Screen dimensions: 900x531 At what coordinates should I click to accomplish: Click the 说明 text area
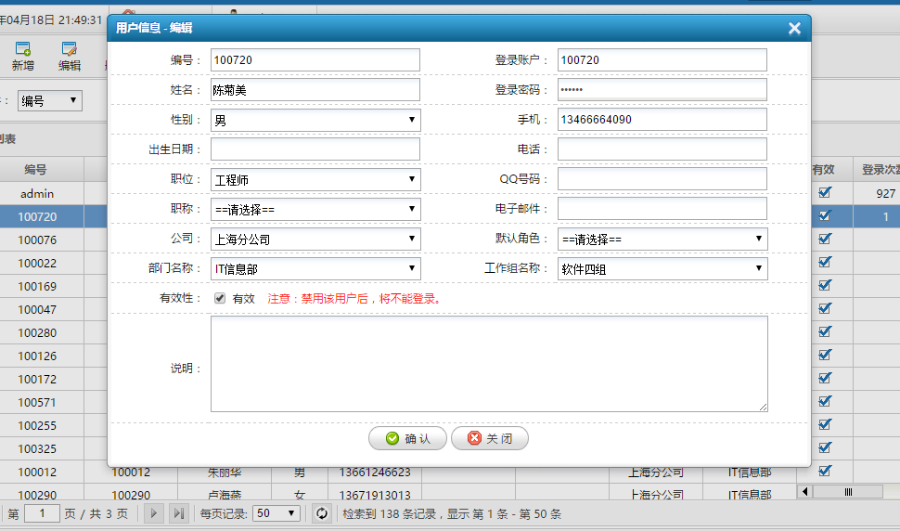(x=488, y=364)
